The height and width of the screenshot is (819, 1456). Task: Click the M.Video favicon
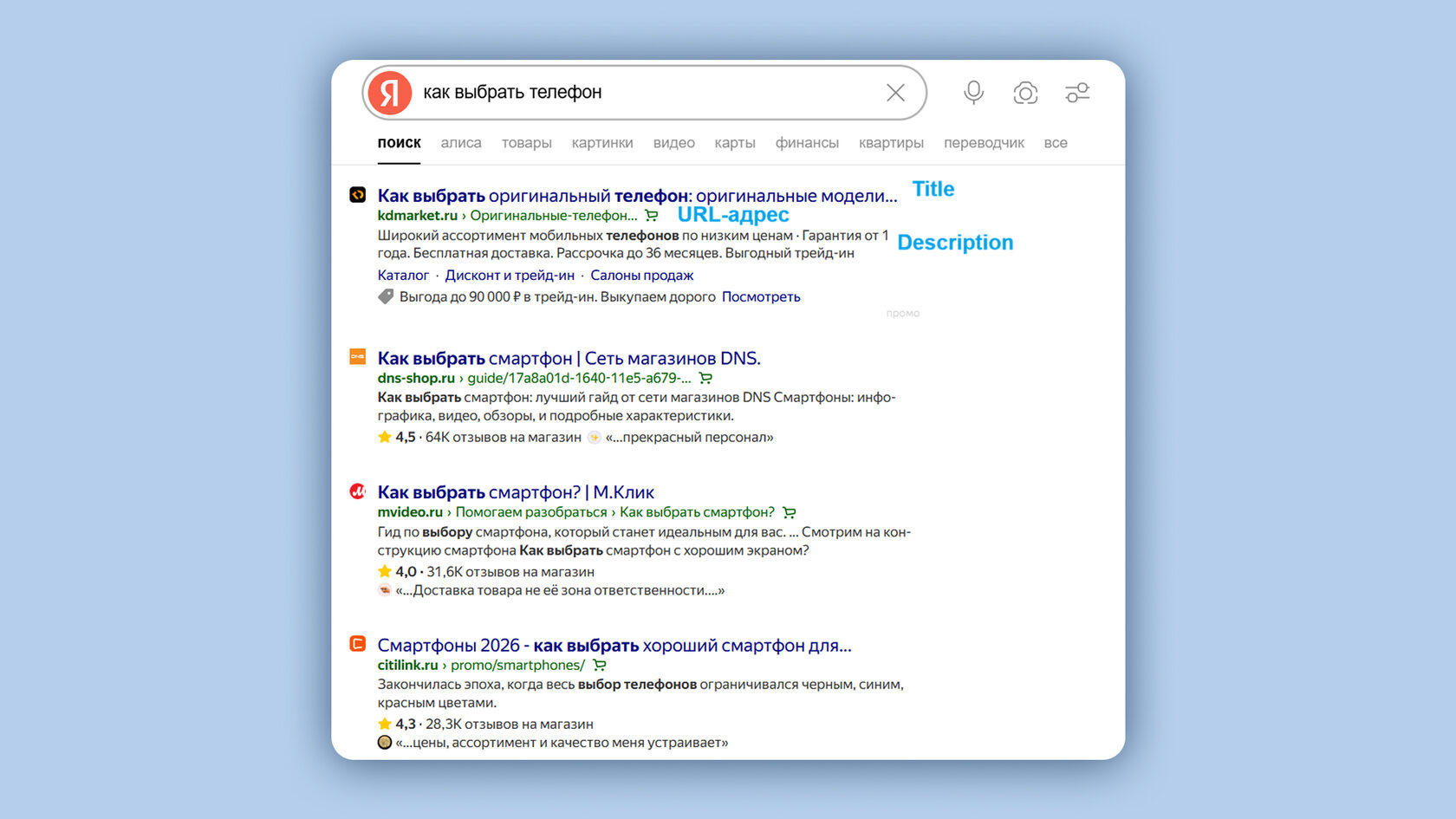[357, 491]
